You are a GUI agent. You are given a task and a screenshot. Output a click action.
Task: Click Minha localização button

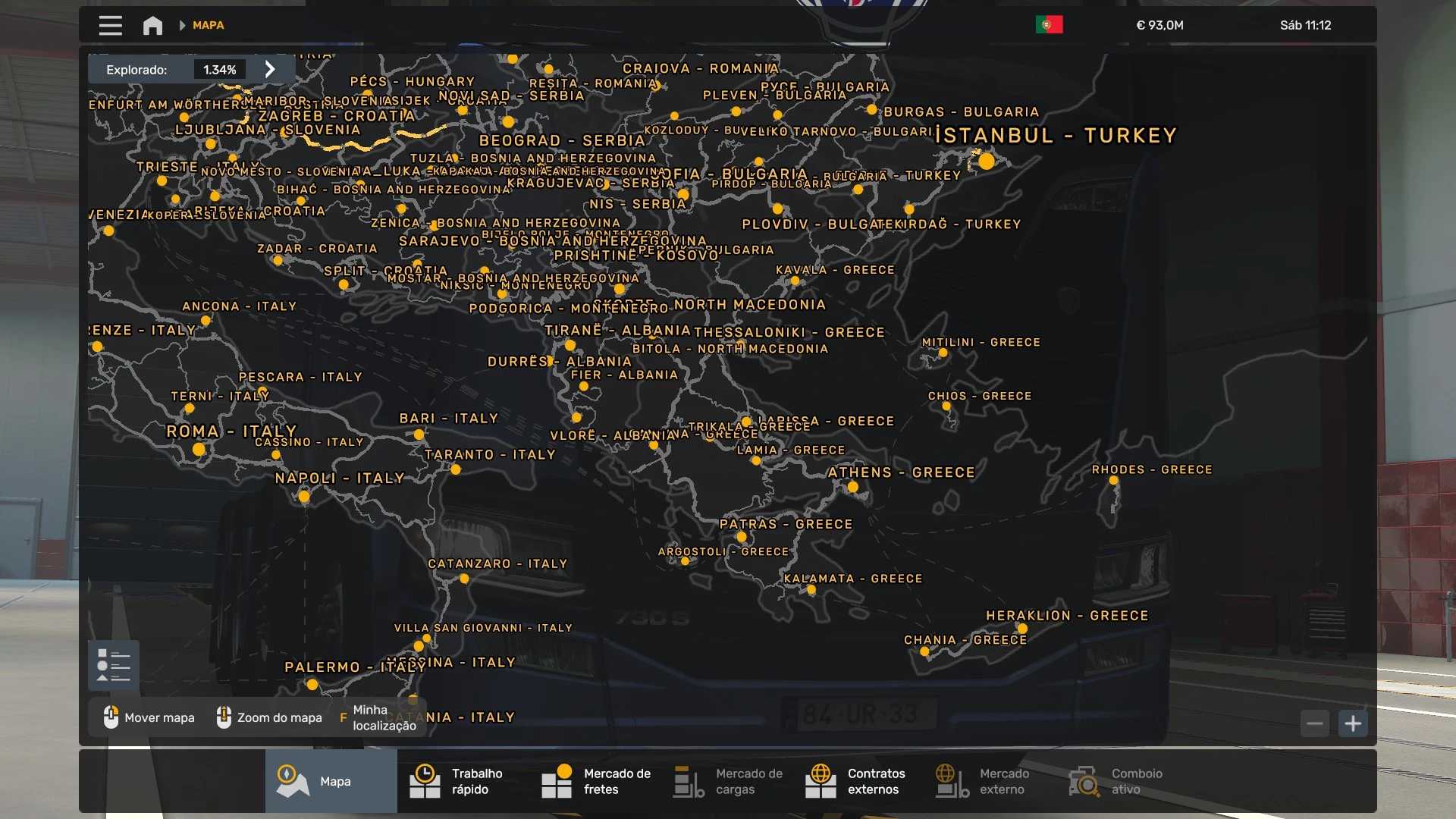(378, 717)
